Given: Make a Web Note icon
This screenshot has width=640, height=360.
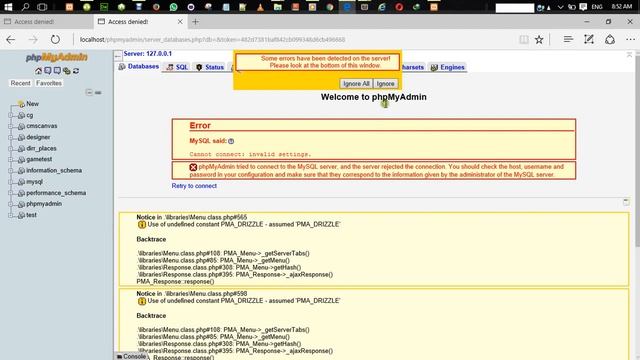Looking at the screenshot, I should 589,39.
